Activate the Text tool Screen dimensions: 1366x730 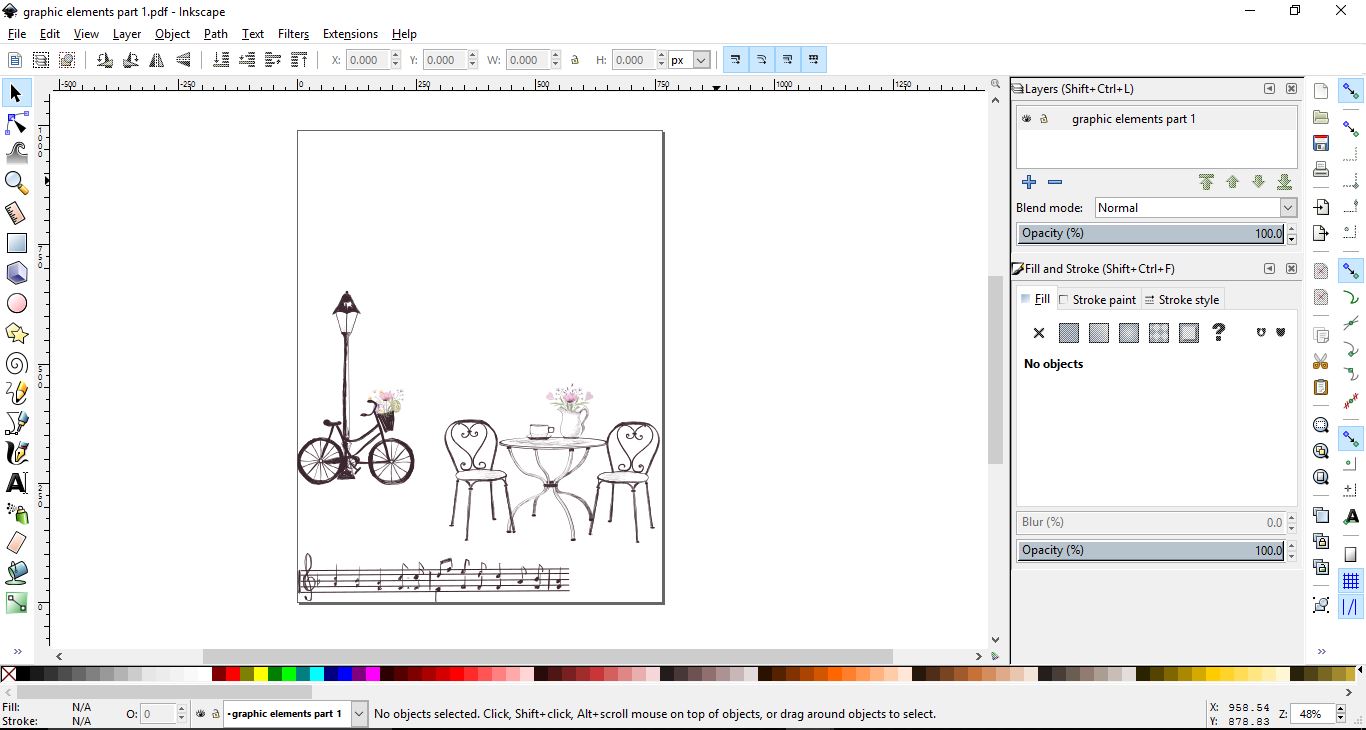tap(16, 483)
